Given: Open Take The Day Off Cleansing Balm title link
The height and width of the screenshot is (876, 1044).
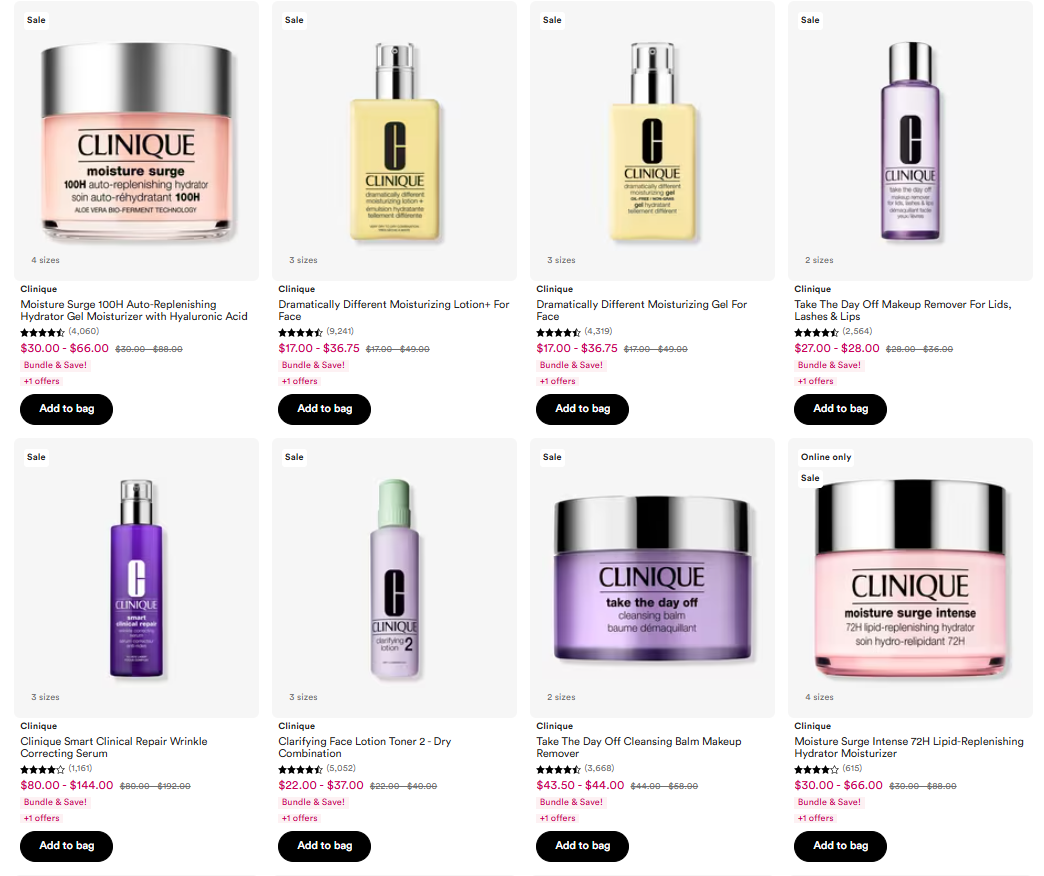Looking at the screenshot, I should (x=639, y=747).
